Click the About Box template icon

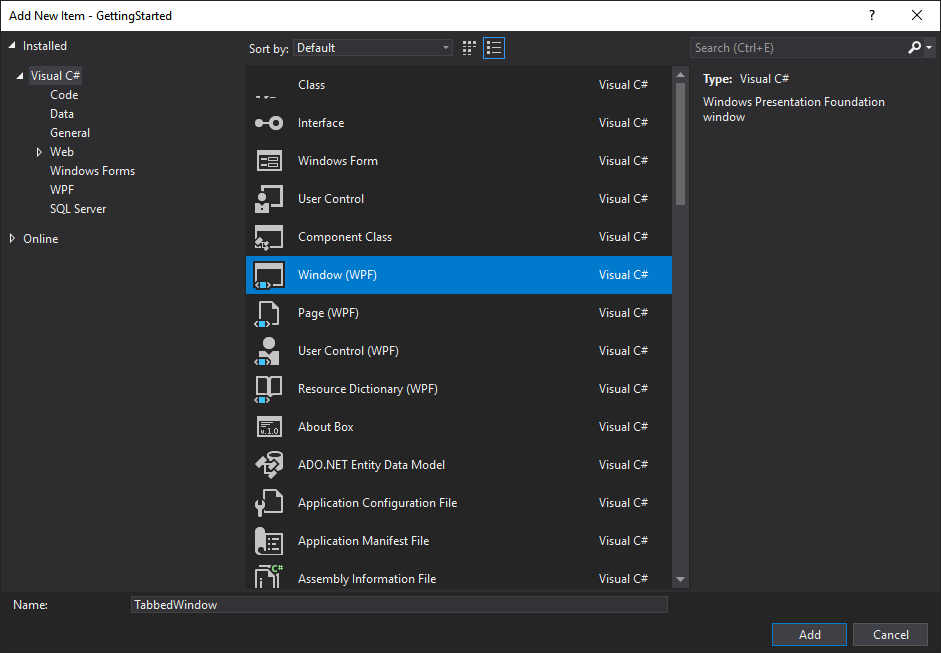268,427
